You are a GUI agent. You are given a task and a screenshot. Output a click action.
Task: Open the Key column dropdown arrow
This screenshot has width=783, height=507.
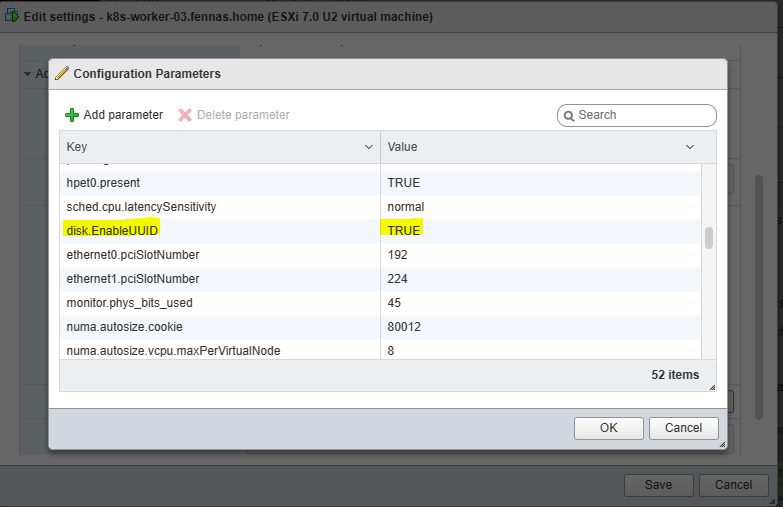(x=369, y=147)
